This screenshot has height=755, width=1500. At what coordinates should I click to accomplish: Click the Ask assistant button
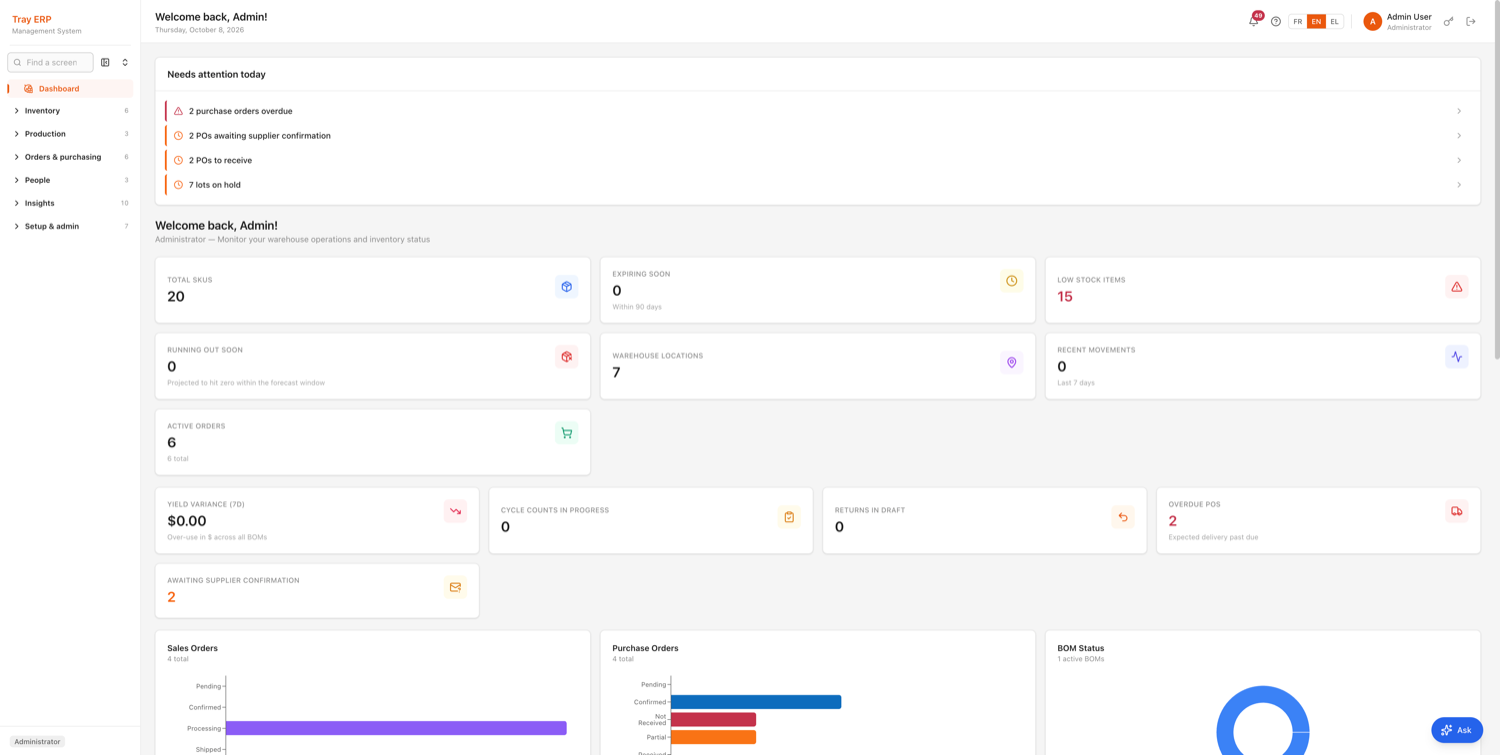click(1457, 730)
